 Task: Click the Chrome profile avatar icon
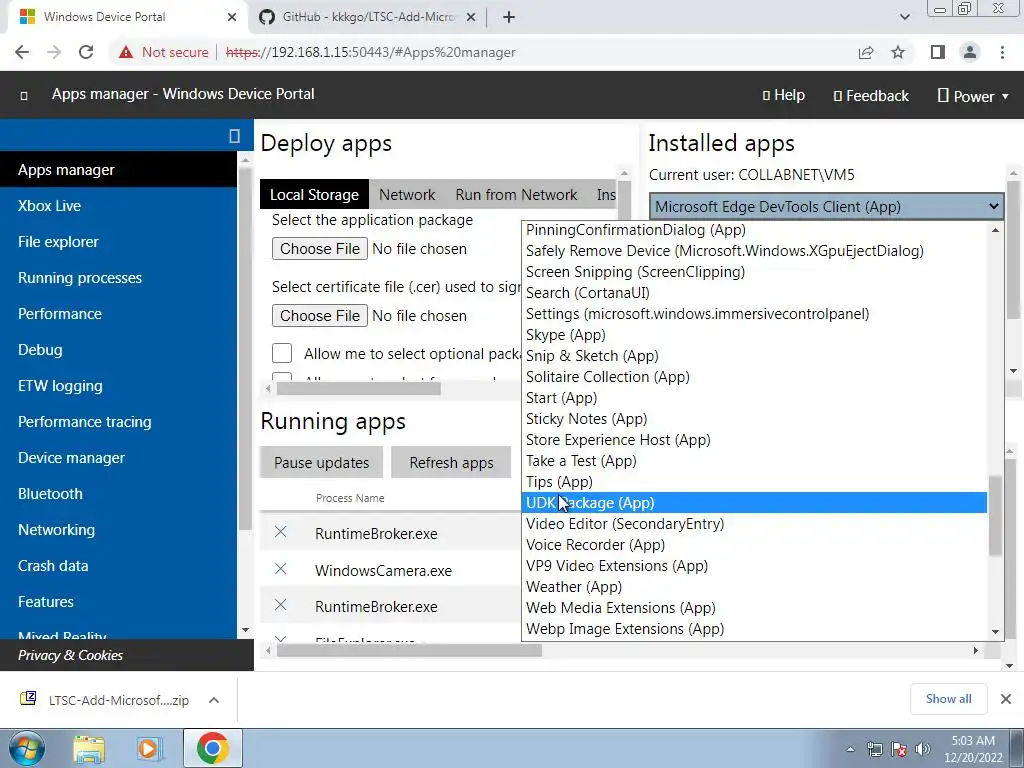(970, 52)
